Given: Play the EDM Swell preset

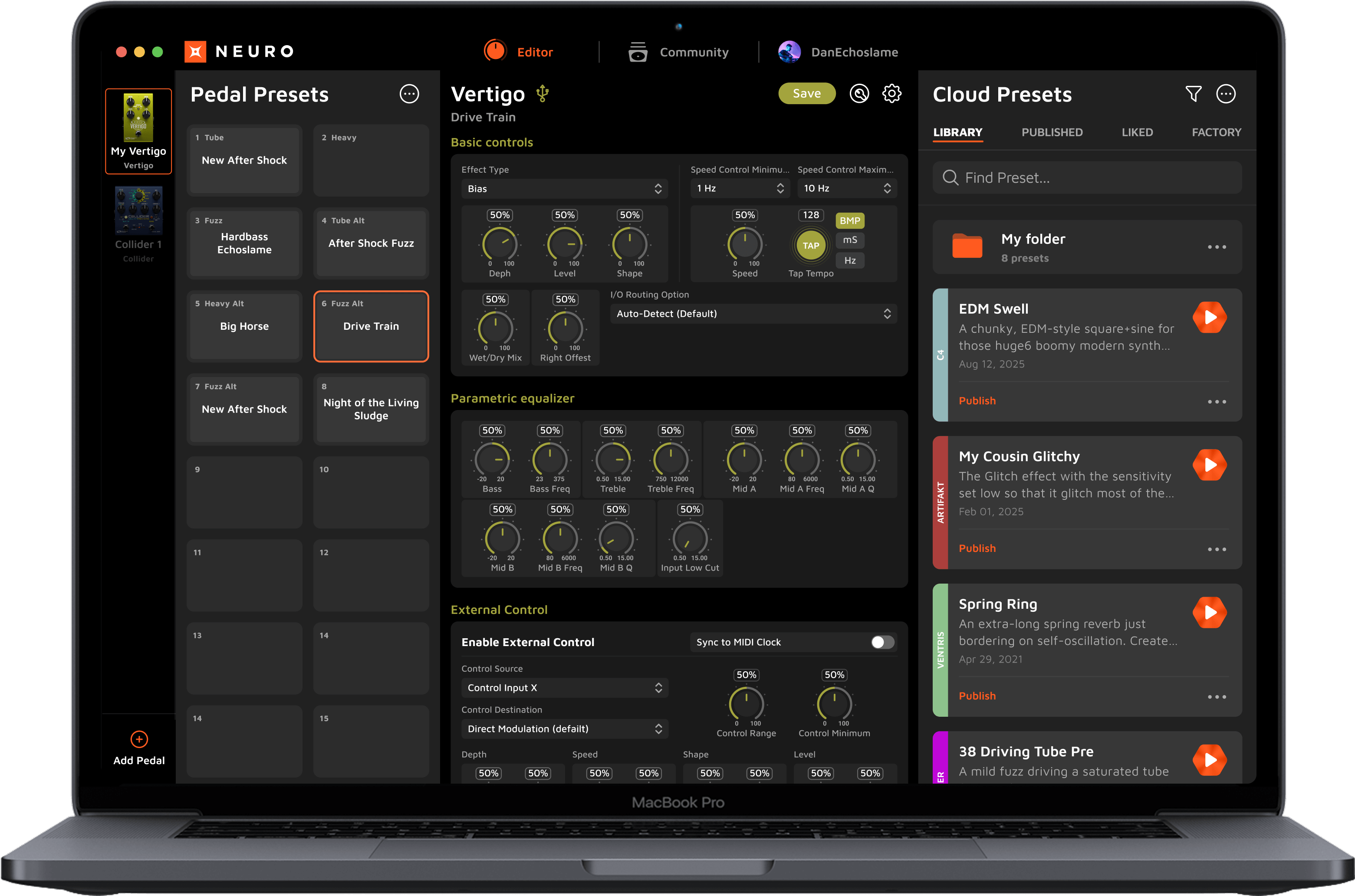Looking at the screenshot, I should (1209, 317).
